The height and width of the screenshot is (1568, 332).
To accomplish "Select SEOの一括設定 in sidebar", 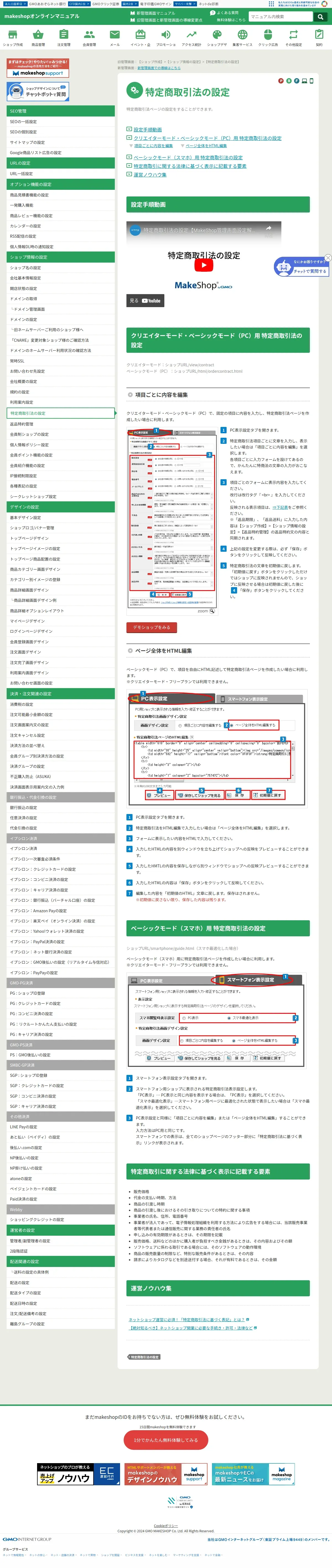I will click(x=60, y=122).
